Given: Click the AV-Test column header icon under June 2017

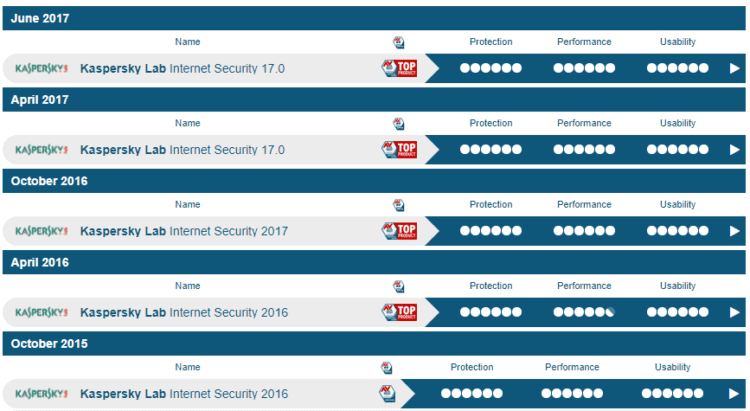Looking at the screenshot, I should click(x=398, y=42).
